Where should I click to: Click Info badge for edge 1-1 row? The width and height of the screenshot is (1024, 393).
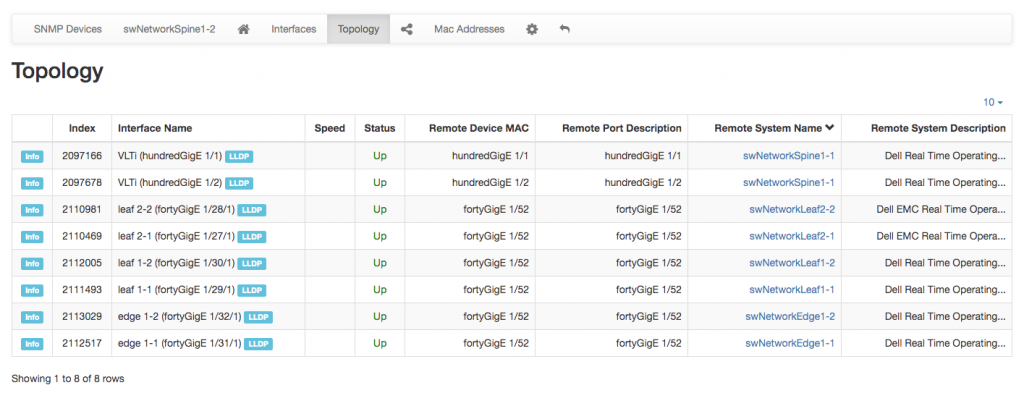tap(32, 343)
